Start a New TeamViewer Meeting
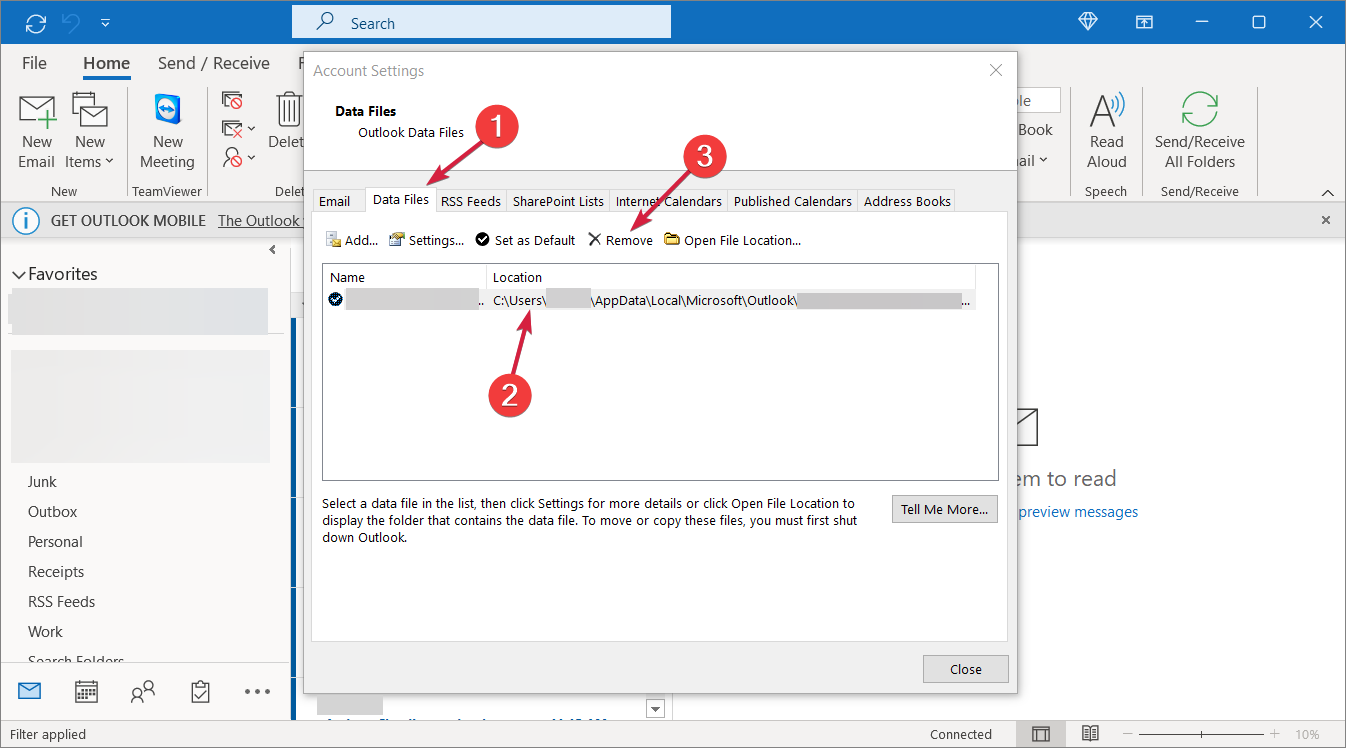 coord(167,133)
